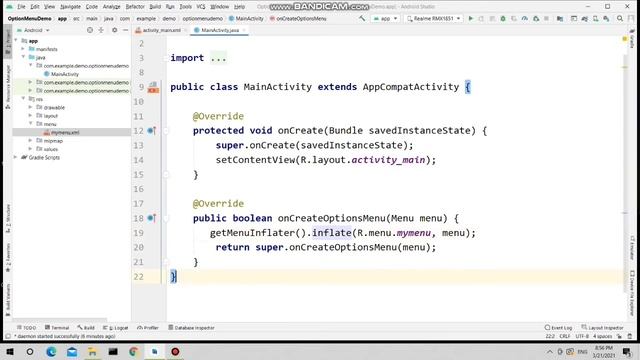The height and width of the screenshot is (360, 640).
Task: Toggle the Structure side panel
Action: pyautogui.click(x=8, y=218)
